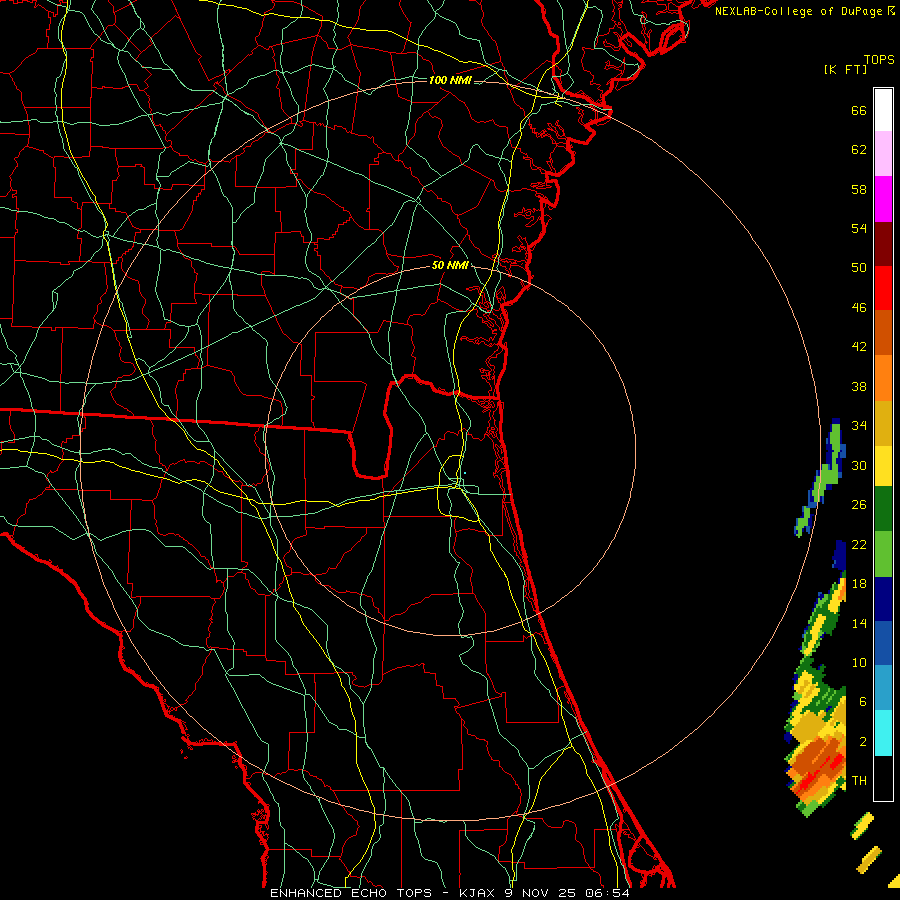Click the '38' legend label
Screen dimensions: 900x900
click(x=859, y=387)
